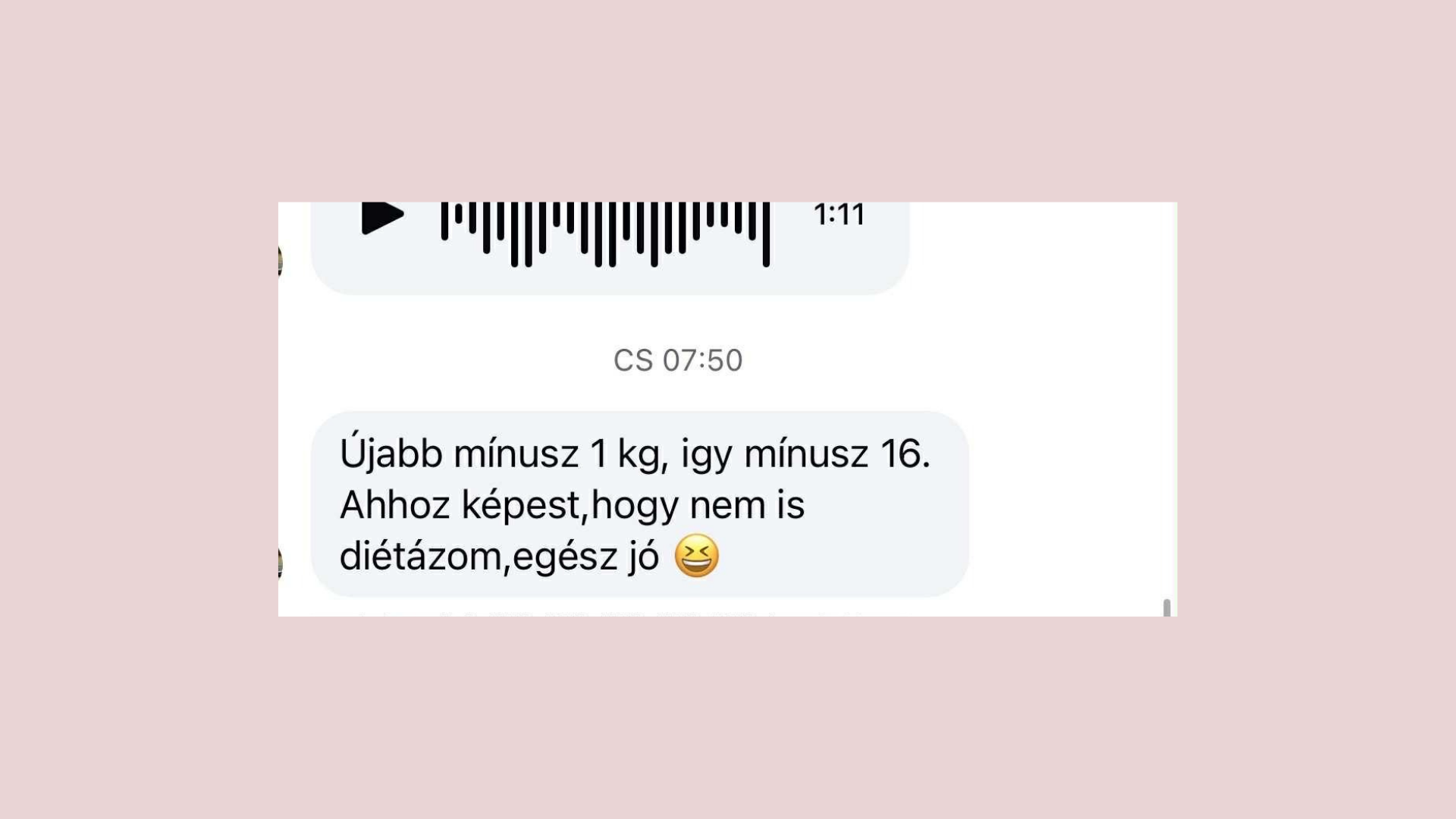Click the word "Újabb" in the message
1456x819 pixels.
point(391,453)
